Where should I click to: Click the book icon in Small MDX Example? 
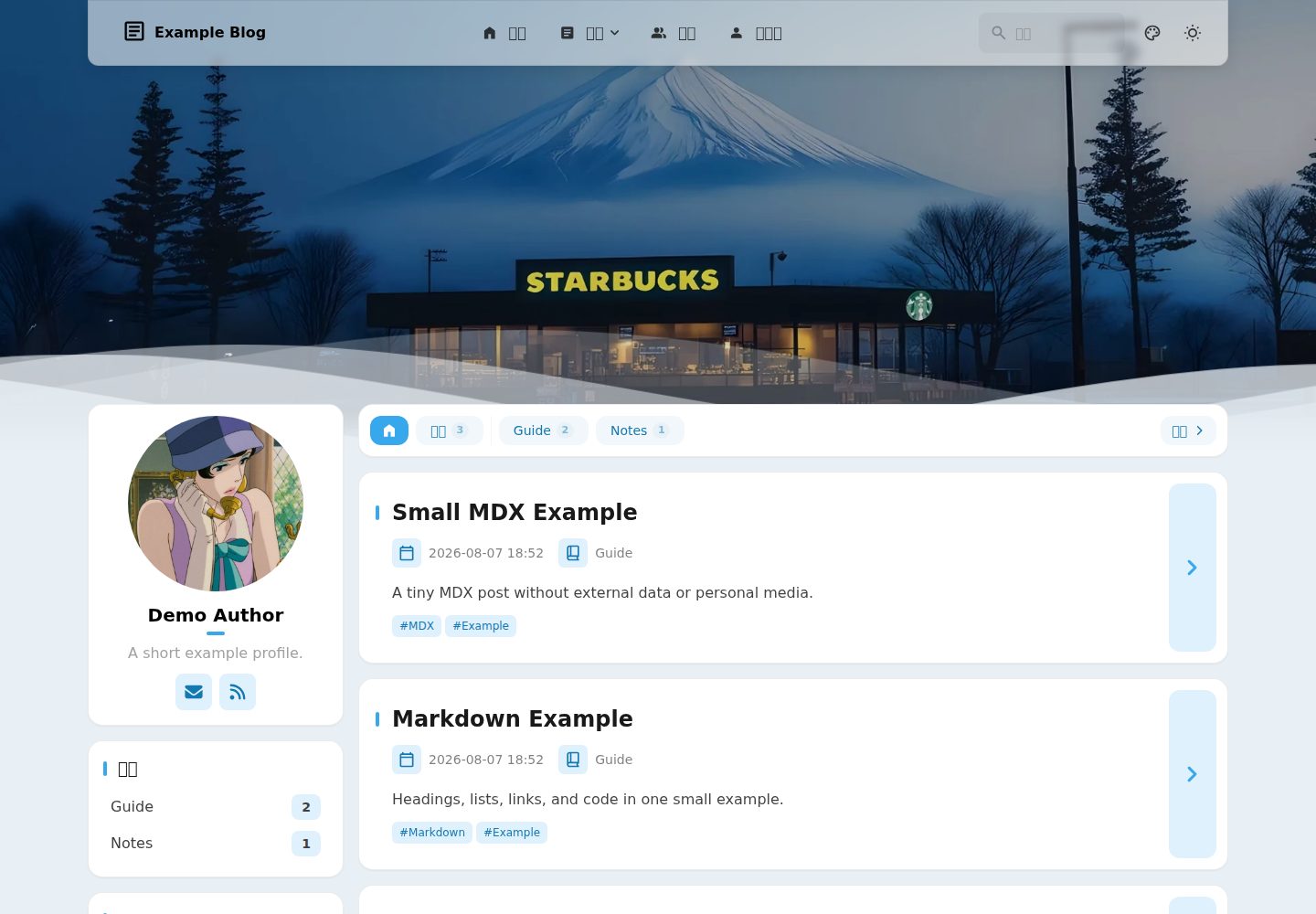tap(573, 553)
